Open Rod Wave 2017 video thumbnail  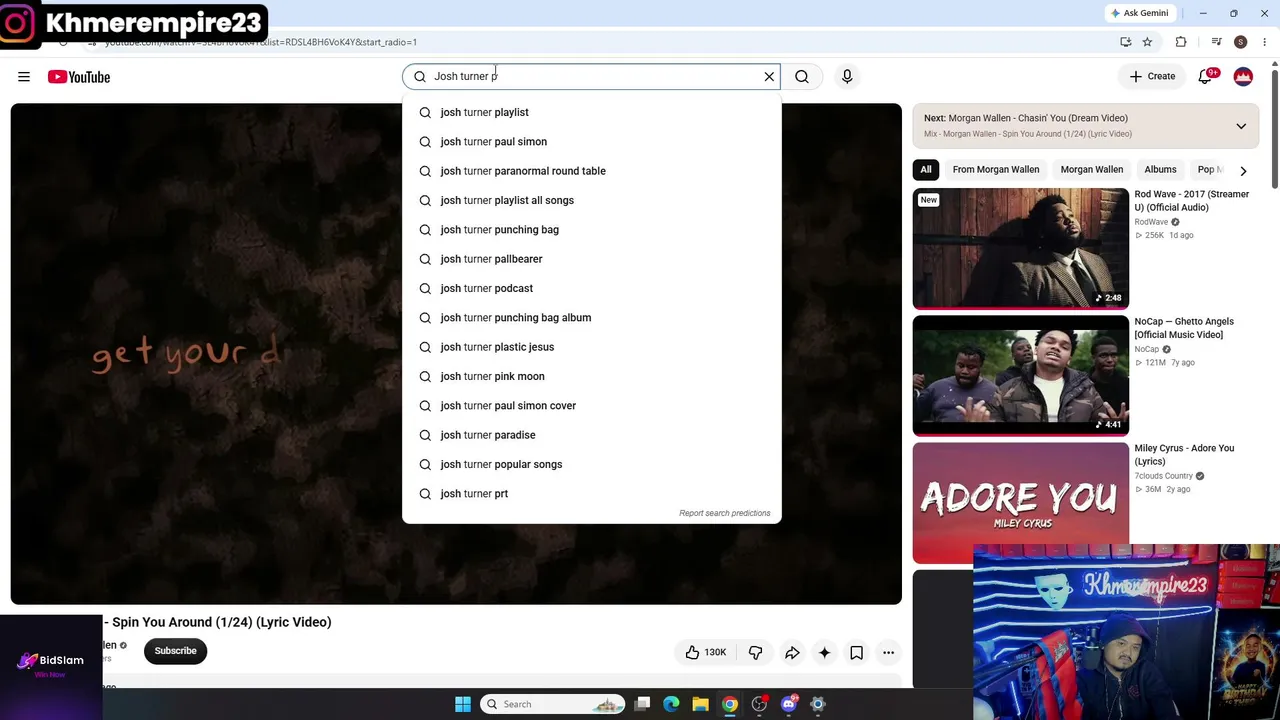(1020, 248)
